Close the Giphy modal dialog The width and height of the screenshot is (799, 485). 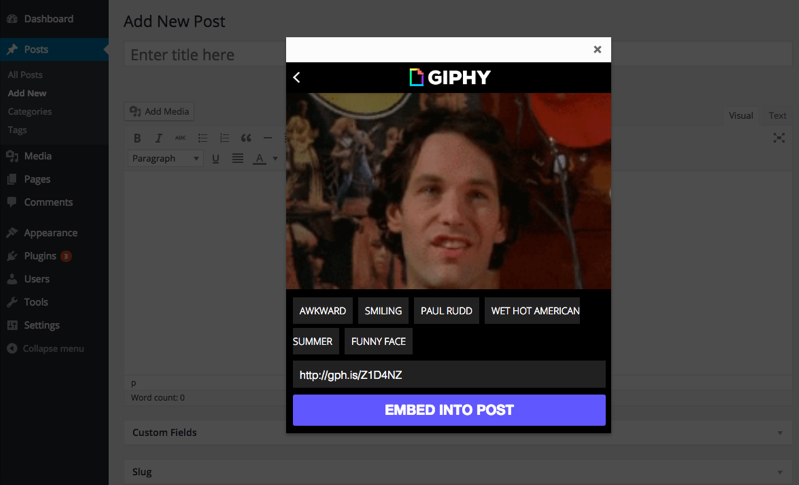597,49
